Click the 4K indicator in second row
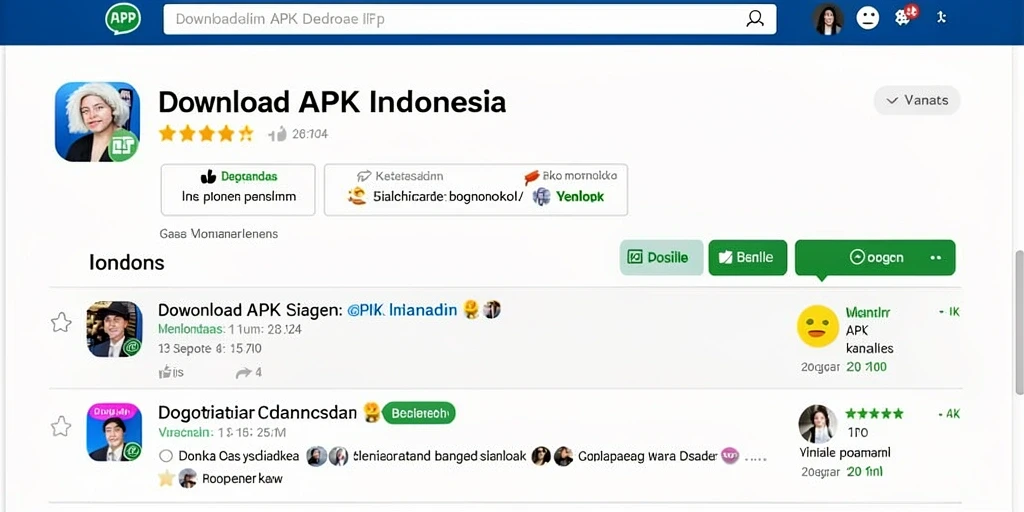 pyautogui.click(x=950, y=413)
